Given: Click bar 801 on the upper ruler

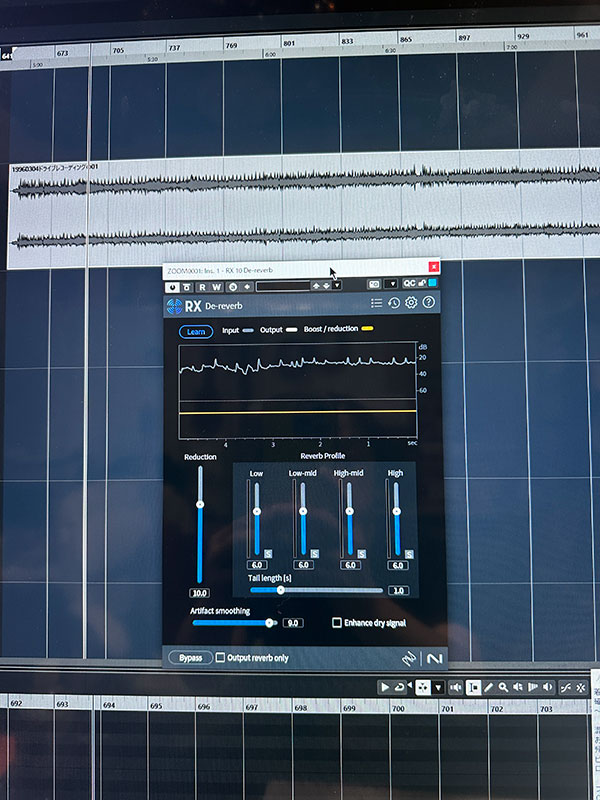Looking at the screenshot, I should 289,43.
